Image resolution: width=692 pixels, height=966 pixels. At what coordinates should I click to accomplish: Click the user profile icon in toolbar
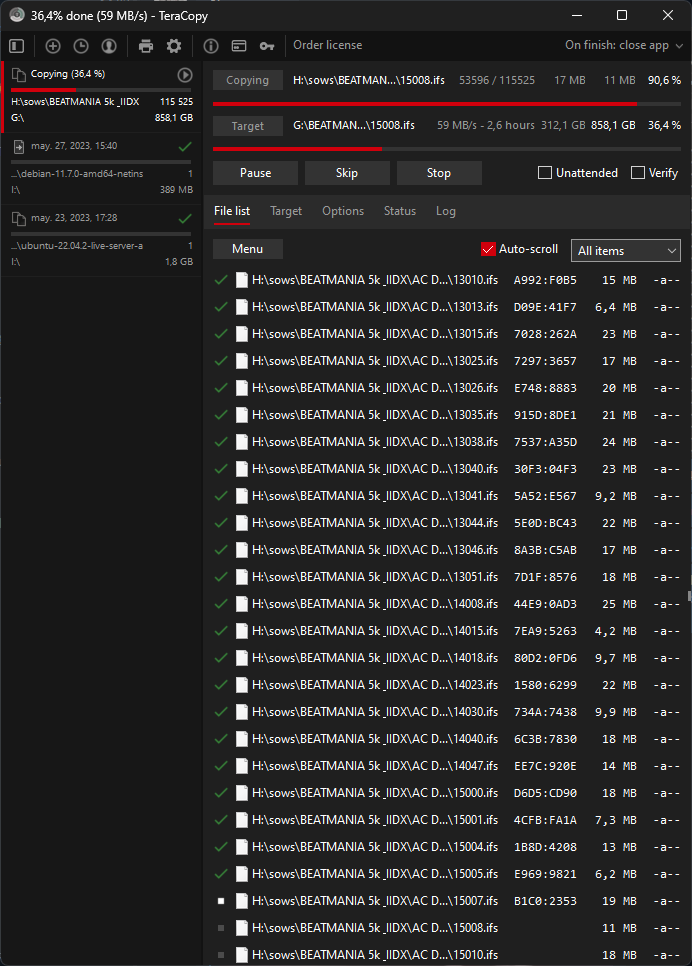coord(108,46)
